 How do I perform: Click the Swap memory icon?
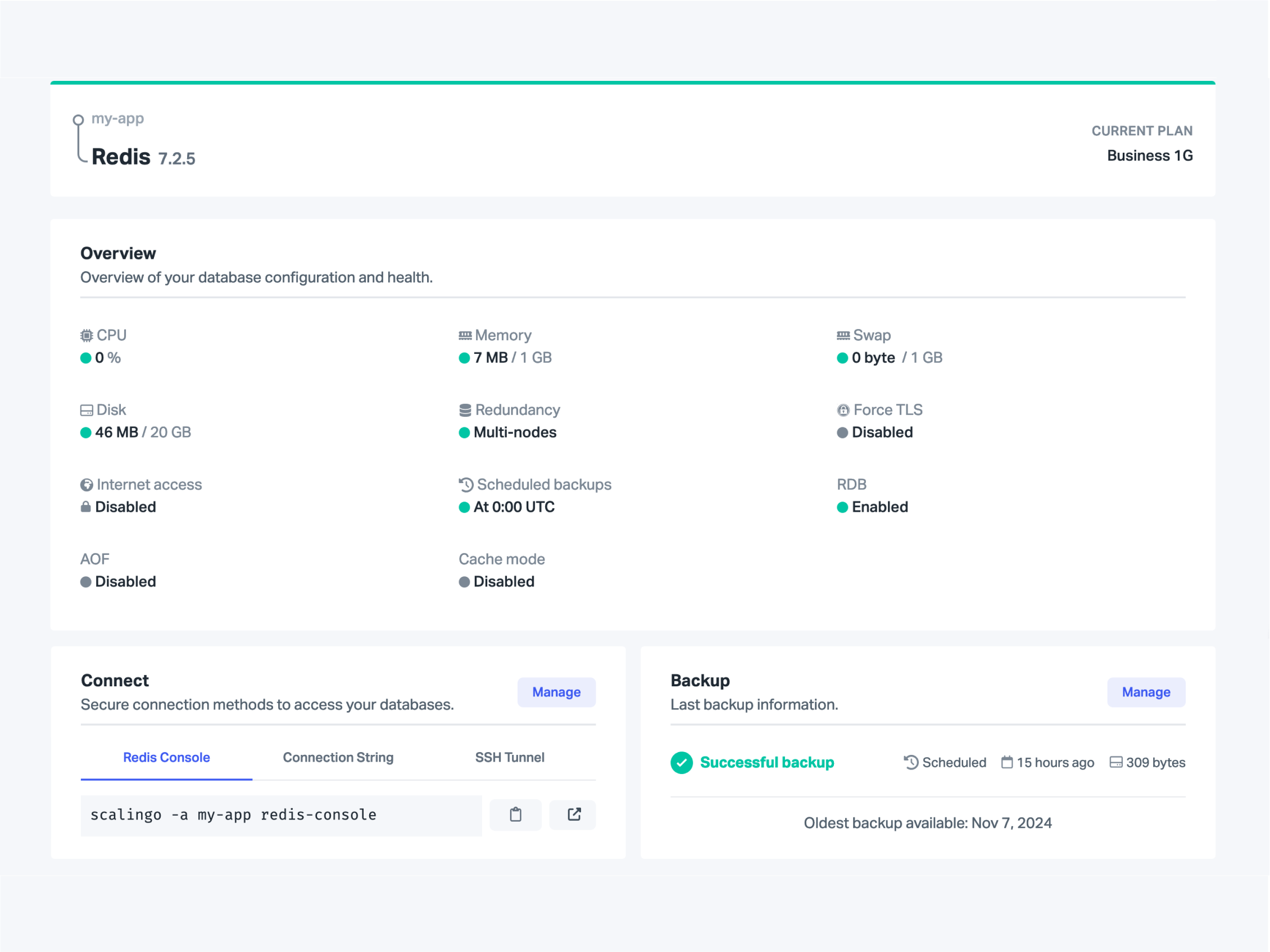842,335
